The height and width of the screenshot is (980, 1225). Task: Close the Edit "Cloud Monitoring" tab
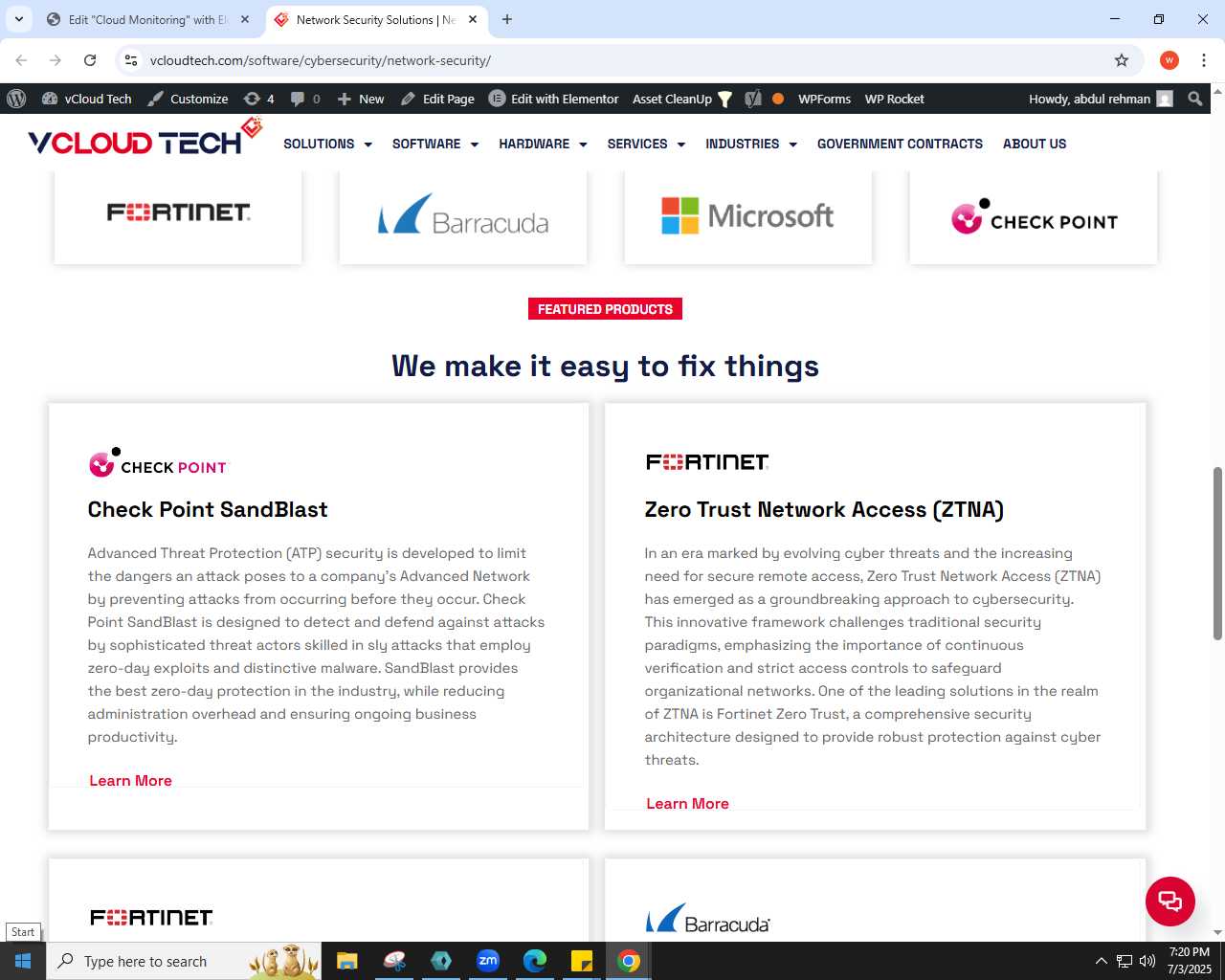coord(245,19)
